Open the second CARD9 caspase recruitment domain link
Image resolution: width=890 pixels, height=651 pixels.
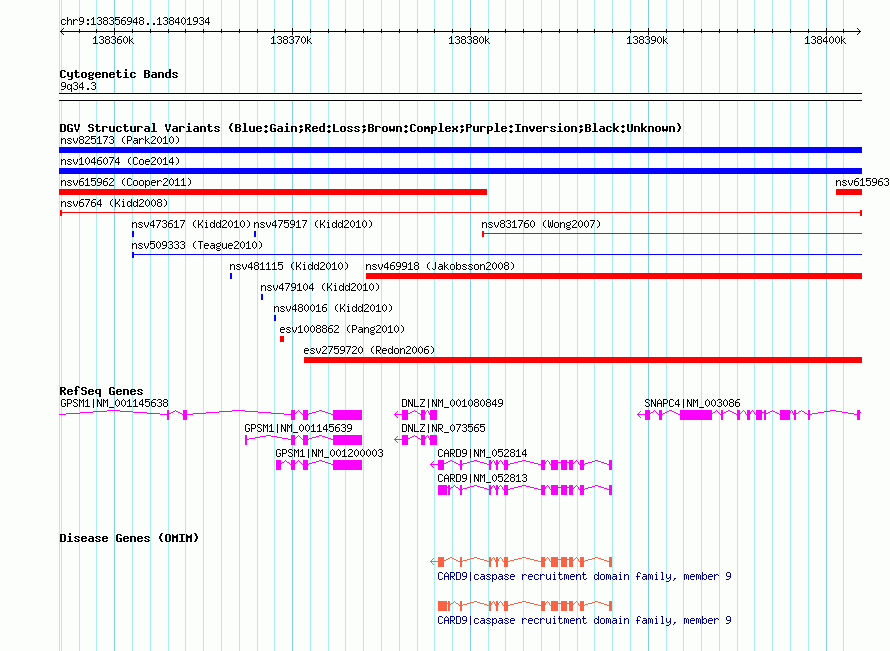tap(584, 620)
